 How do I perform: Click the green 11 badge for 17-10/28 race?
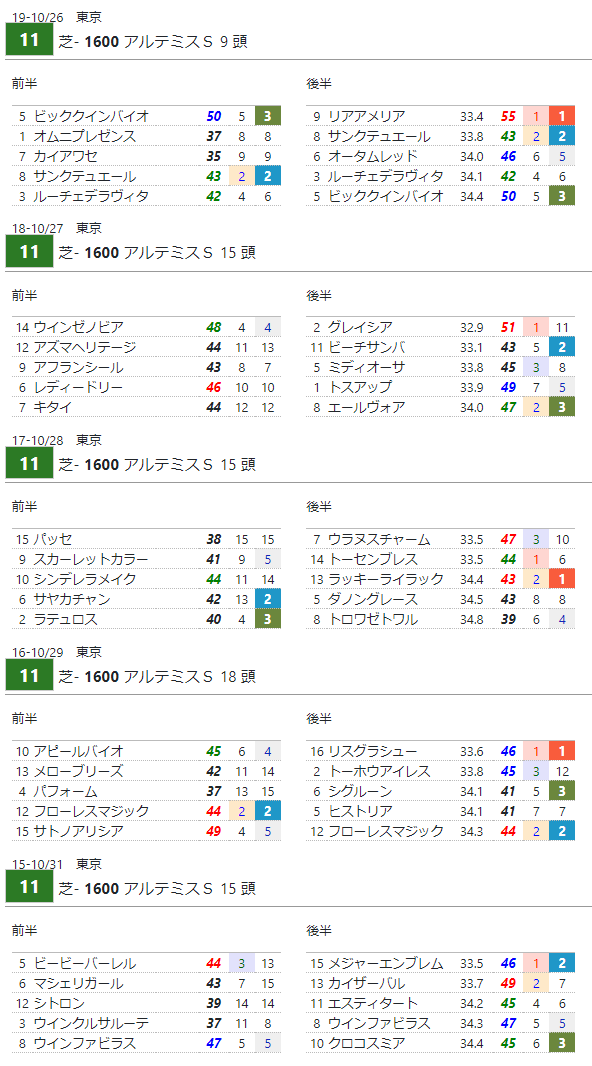point(29,464)
